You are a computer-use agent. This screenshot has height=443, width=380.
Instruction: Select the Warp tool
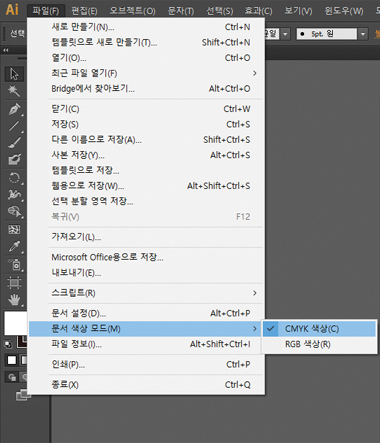pyautogui.click(x=14, y=195)
